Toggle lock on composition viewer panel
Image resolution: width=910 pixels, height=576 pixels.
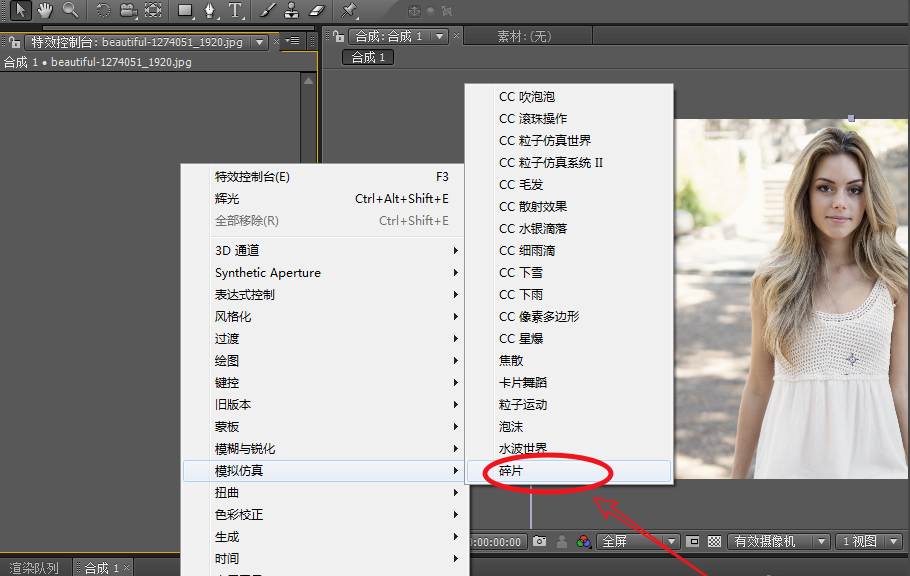(338, 36)
